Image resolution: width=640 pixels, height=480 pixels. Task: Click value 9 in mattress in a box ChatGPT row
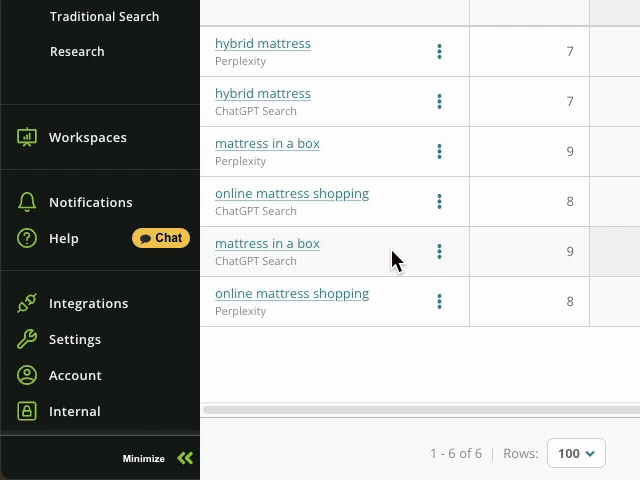[570, 251]
